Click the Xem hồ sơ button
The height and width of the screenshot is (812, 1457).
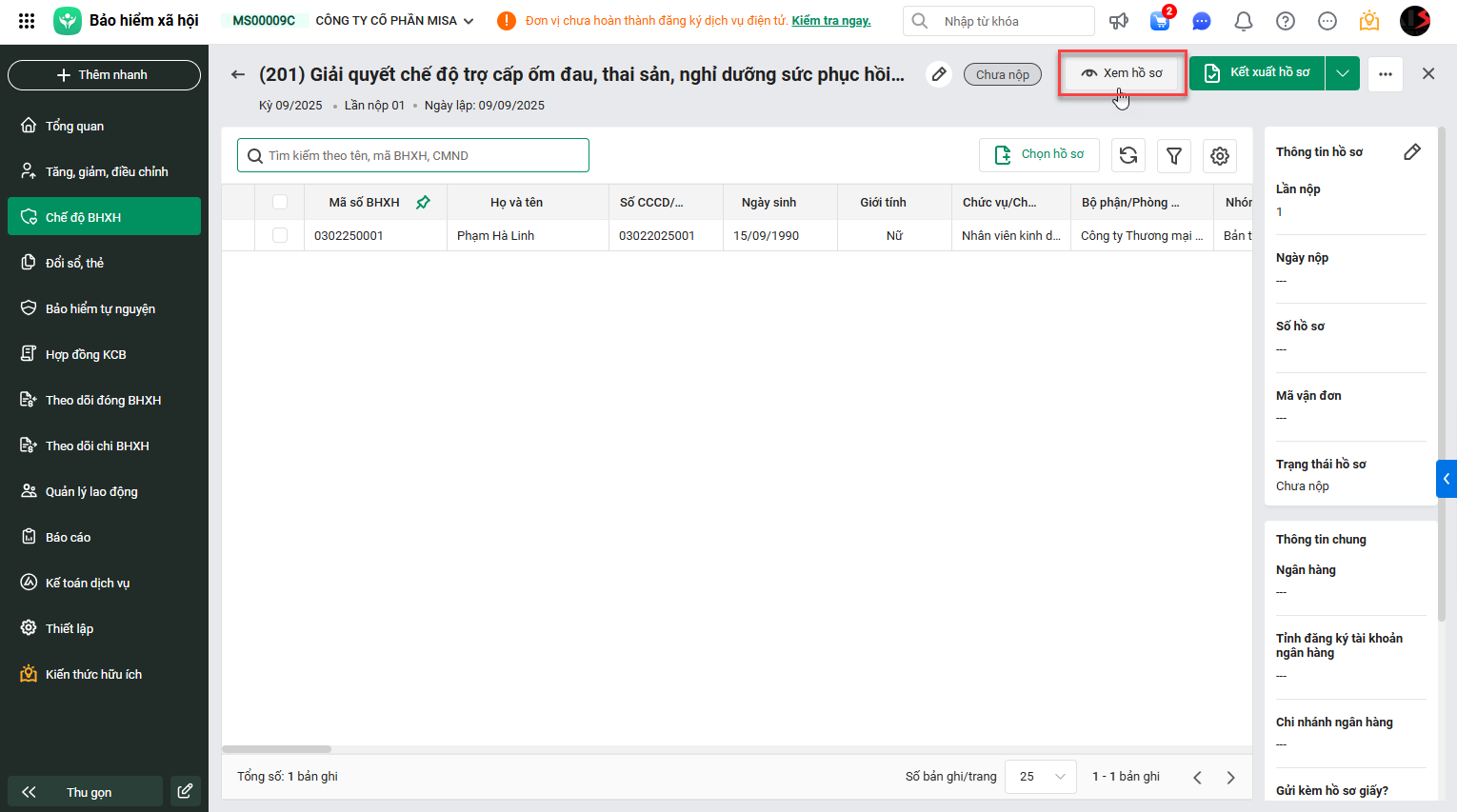tap(1122, 73)
